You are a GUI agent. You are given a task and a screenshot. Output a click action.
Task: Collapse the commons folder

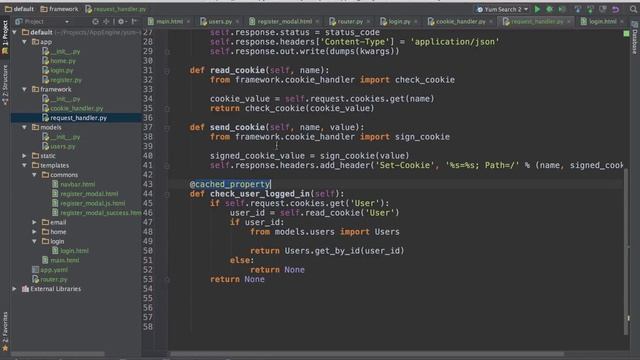[x=34, y=175]
